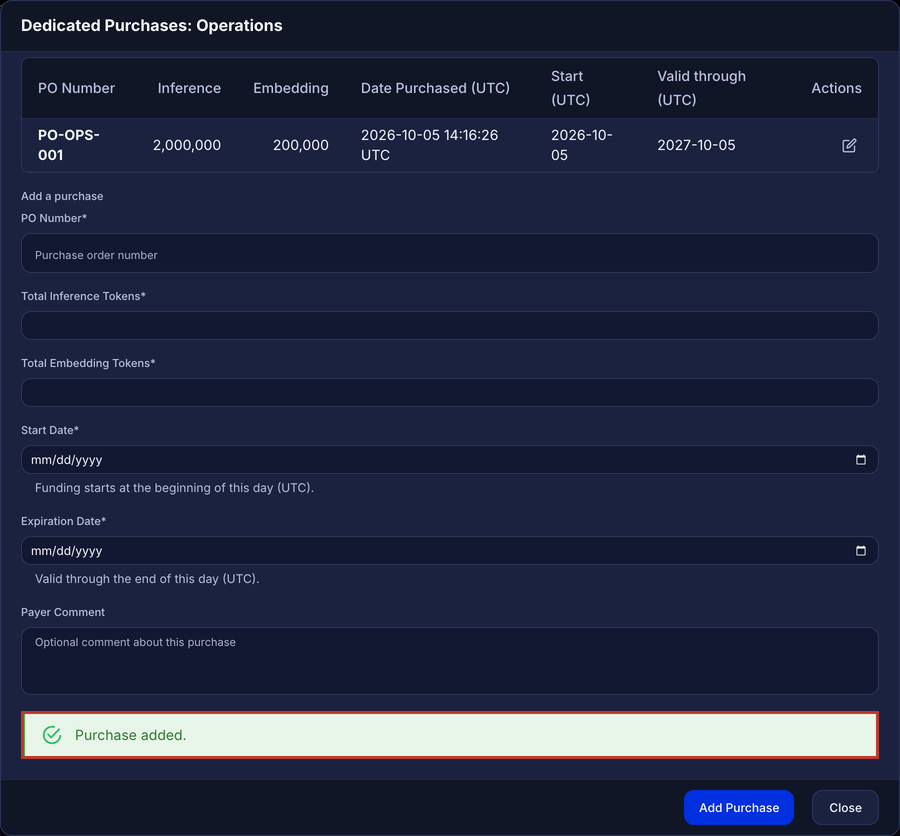The height and width of the screenshot is (836, 900).
Task: Click the 2,000,000 inference value
Action: (187, 145)
